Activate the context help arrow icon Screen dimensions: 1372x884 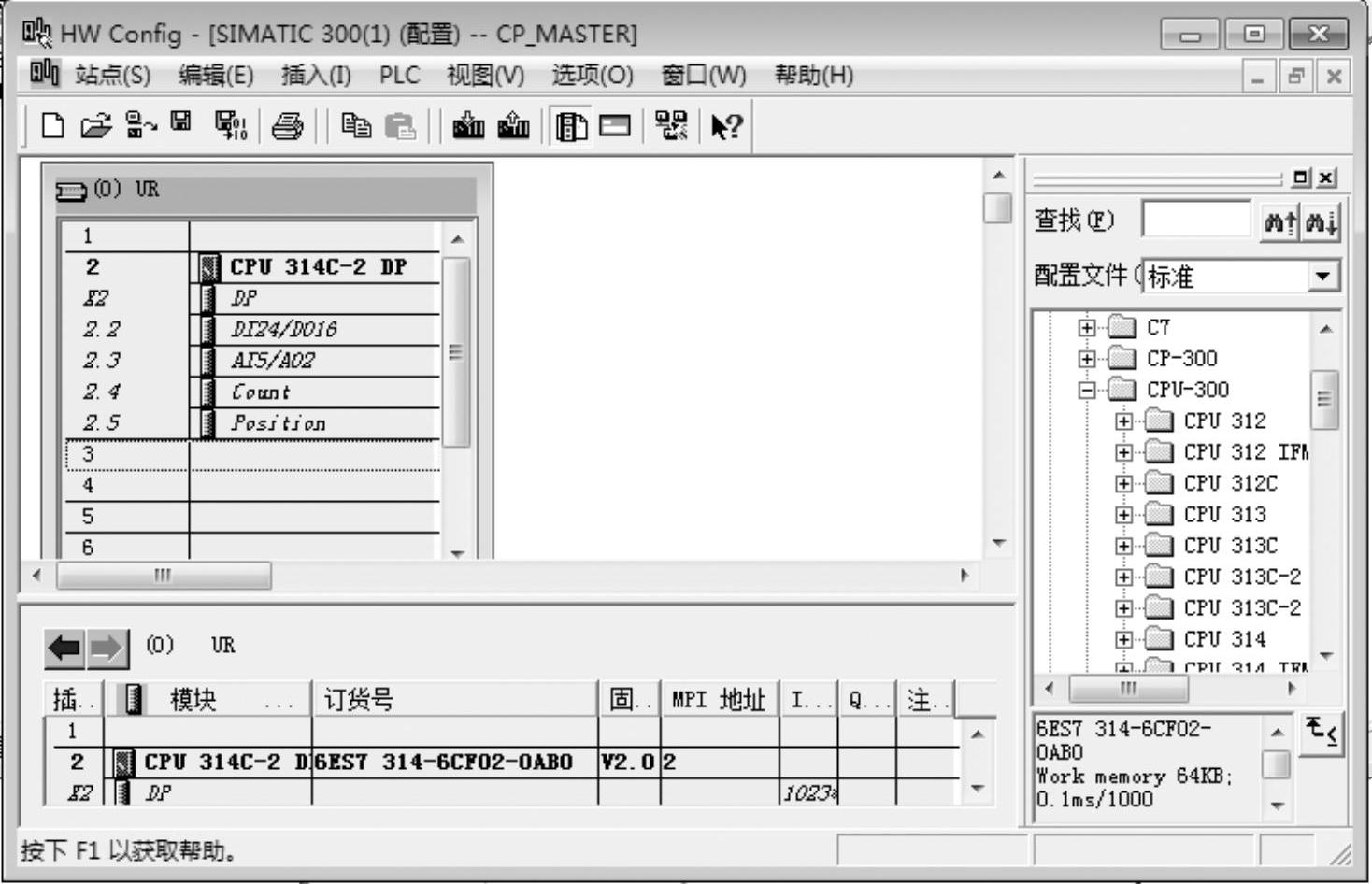726,125
